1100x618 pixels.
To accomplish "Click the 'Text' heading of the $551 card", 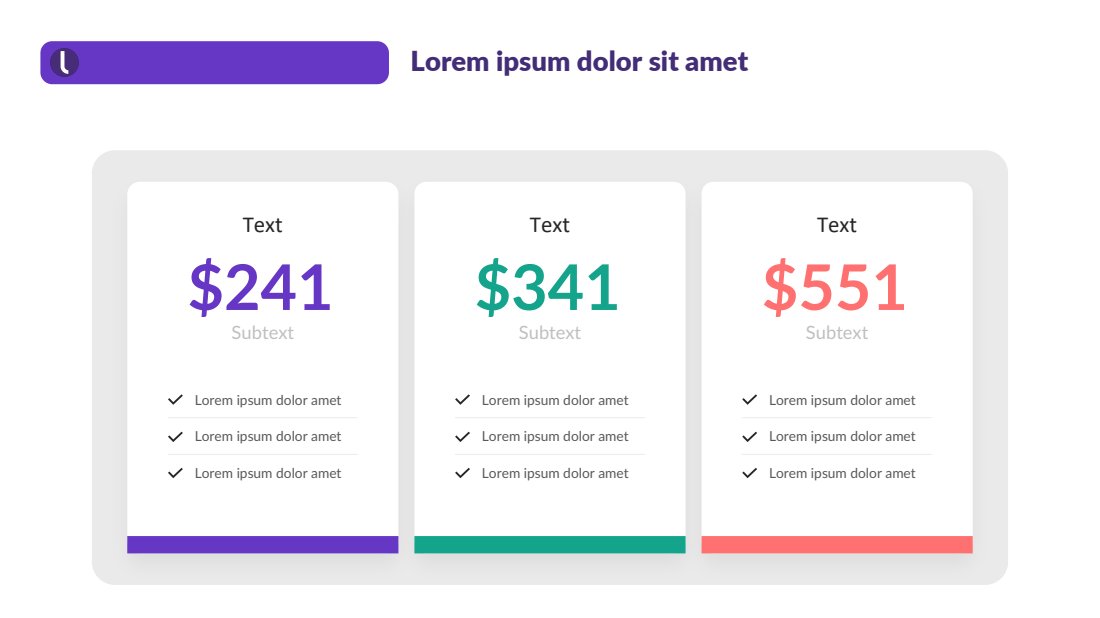I will click(836, 225).
